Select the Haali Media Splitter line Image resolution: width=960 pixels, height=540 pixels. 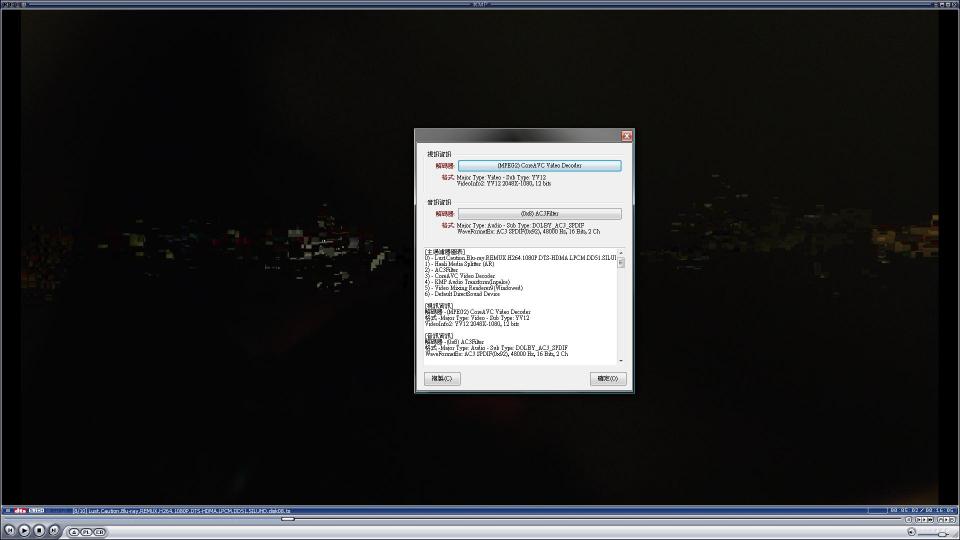pyautogui.click(x=462, y=264)
